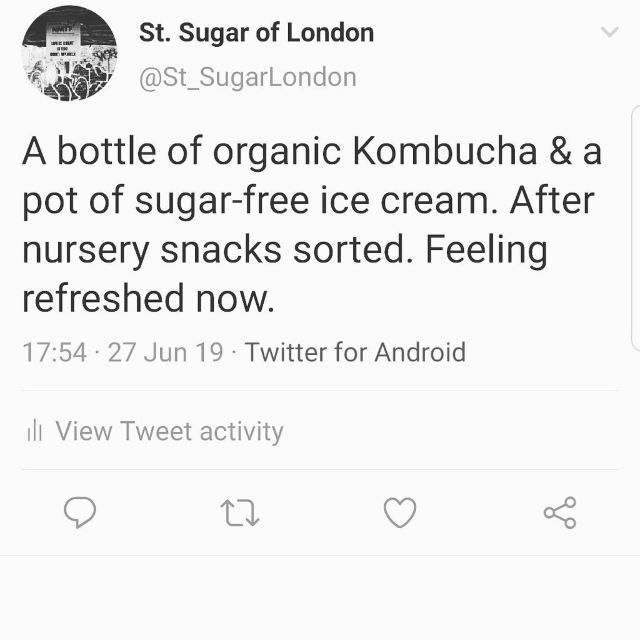Click 'sugar-free ice cream' in the tweet body
This screenshot has width=640, height=640.
[x=312, y=201]
